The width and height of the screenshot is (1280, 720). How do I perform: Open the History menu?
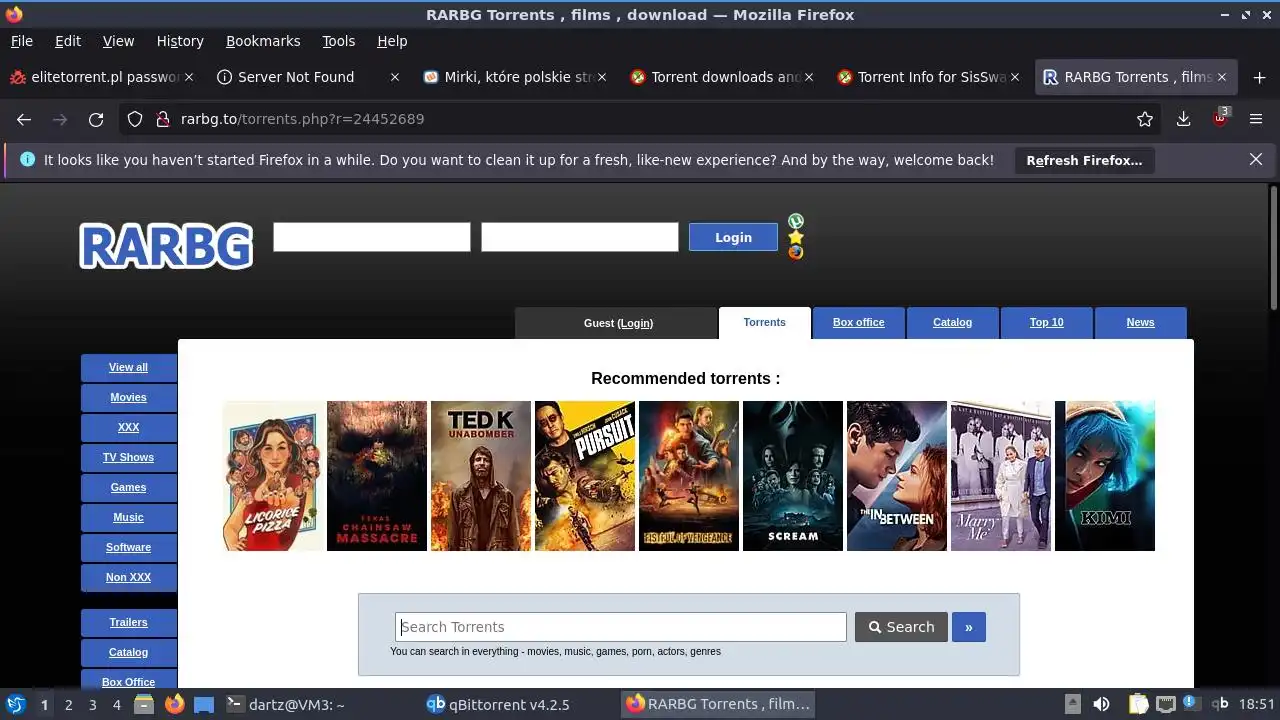pyautogui.click(x=180, y=41)
